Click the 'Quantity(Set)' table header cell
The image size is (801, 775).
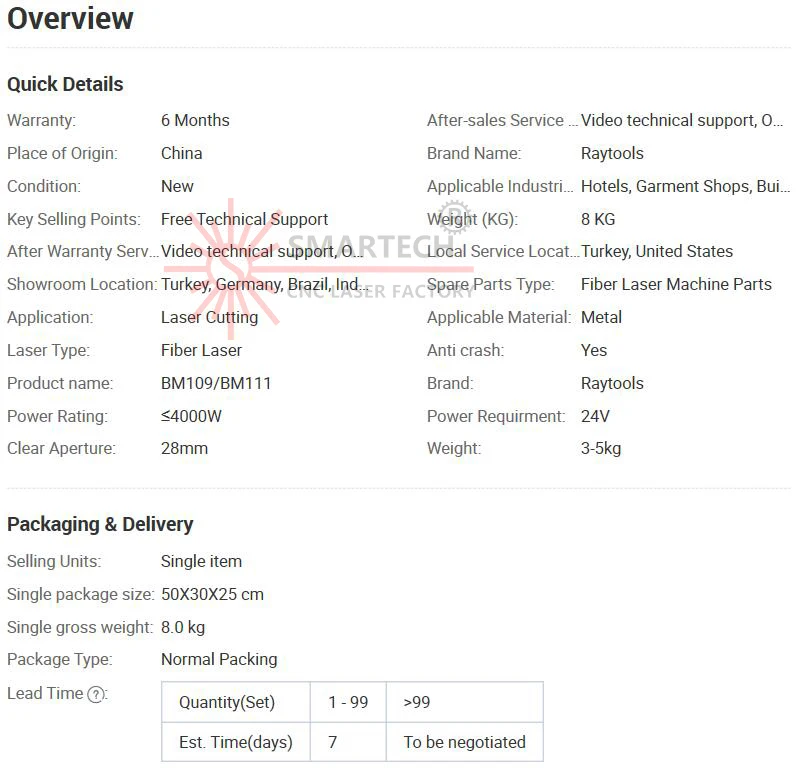235,702
